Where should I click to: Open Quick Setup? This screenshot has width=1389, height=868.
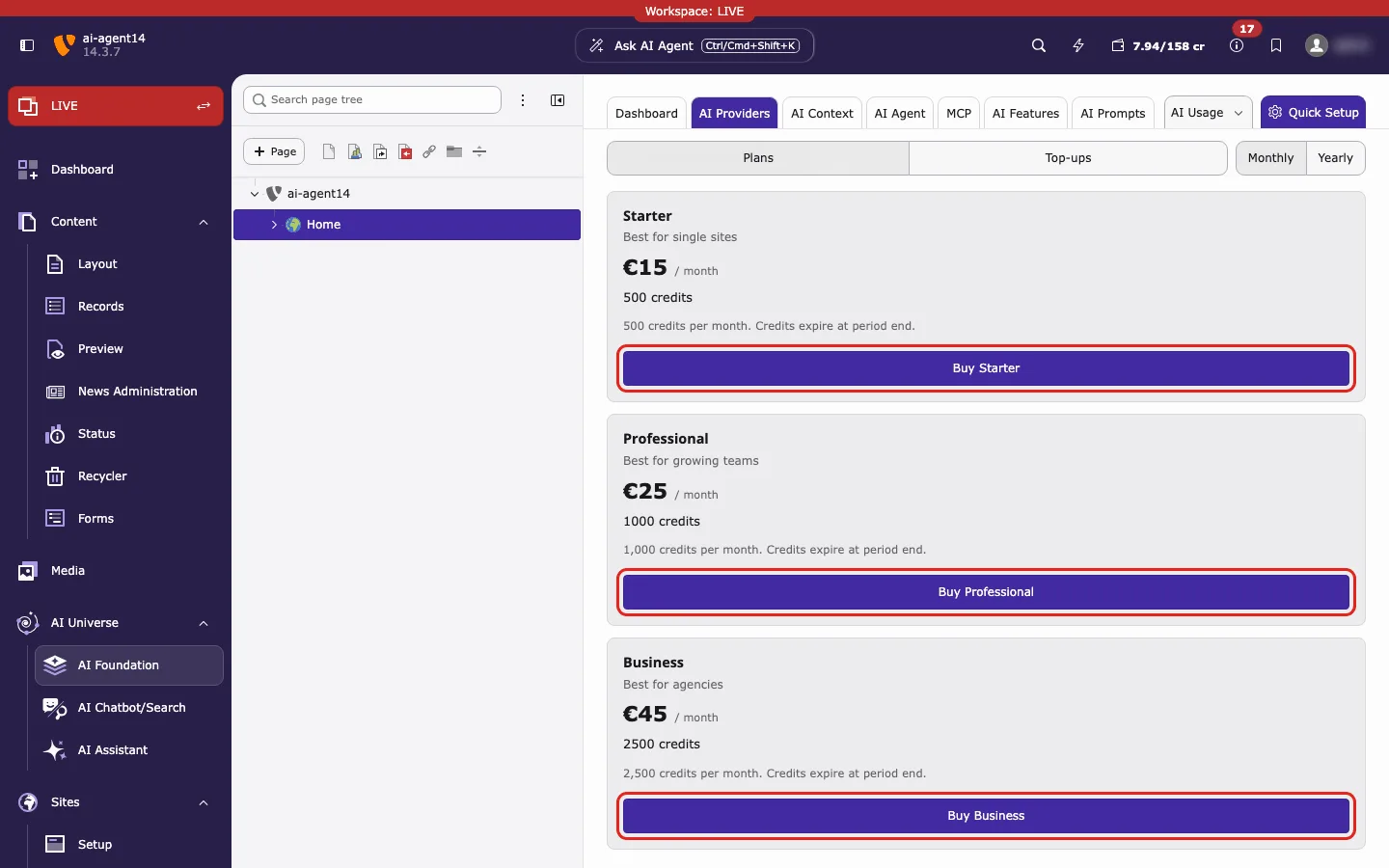tap(1313, 113)
